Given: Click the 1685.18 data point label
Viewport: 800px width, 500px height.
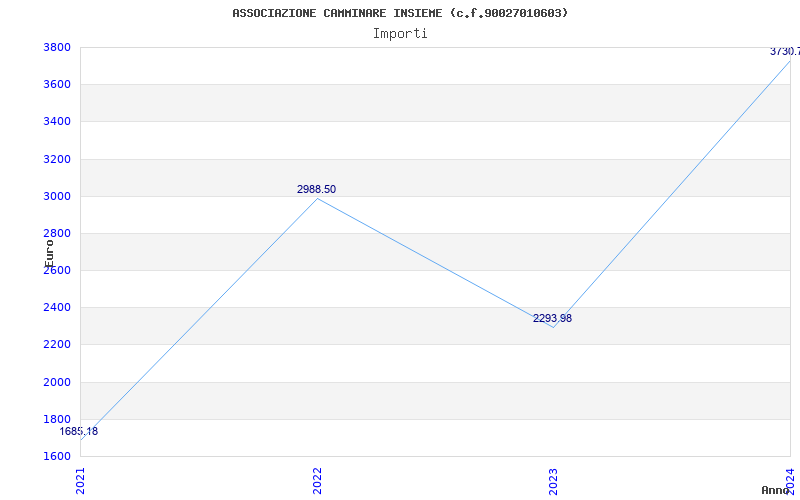Looking at the screenshot, I should 79,431.
